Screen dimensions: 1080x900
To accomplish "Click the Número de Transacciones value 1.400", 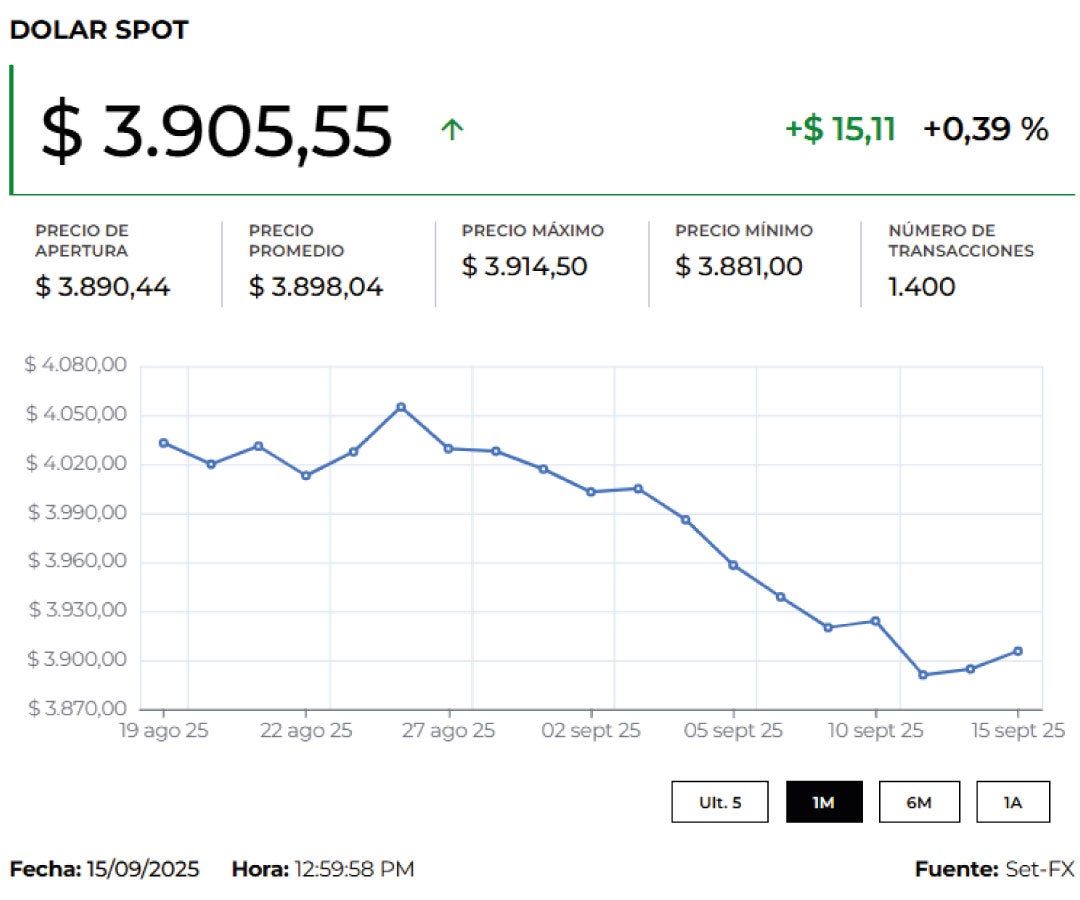I will tap(922, 287).
